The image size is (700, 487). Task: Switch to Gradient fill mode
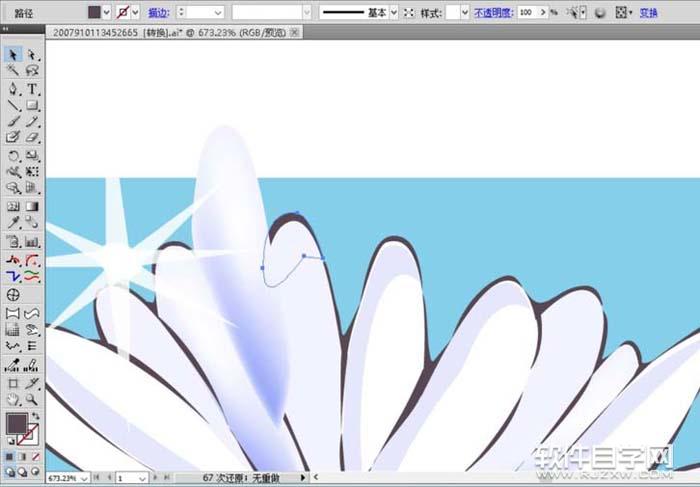point(22,456)
